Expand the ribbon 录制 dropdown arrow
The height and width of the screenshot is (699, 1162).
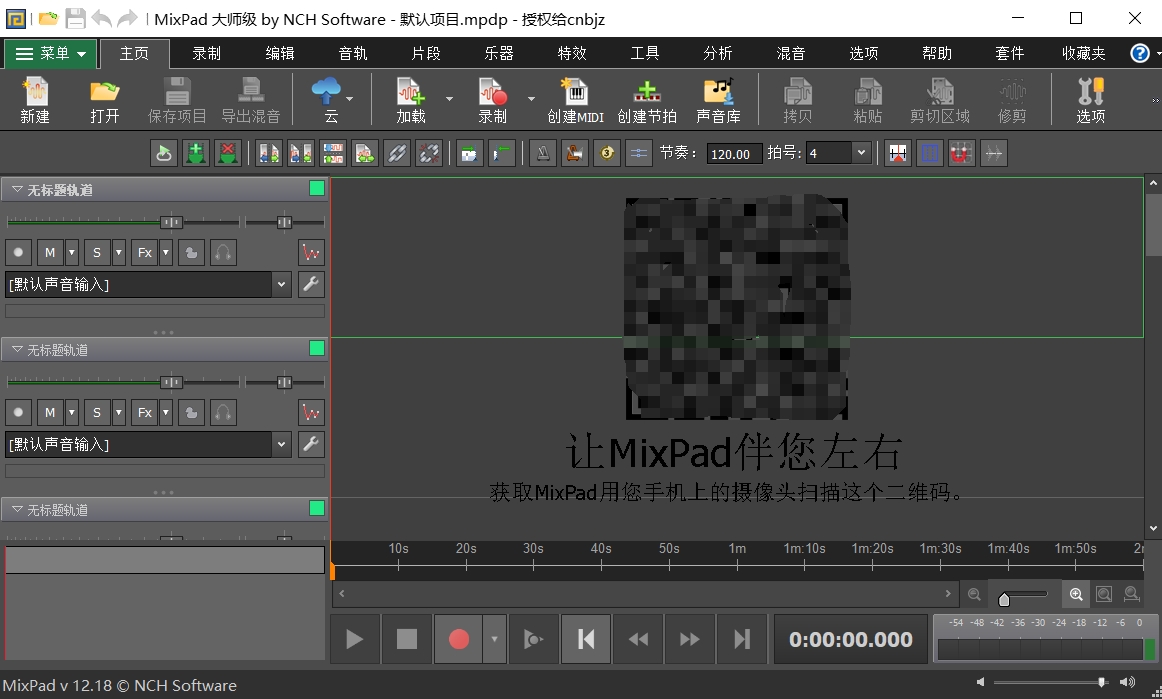coord(531,99)
